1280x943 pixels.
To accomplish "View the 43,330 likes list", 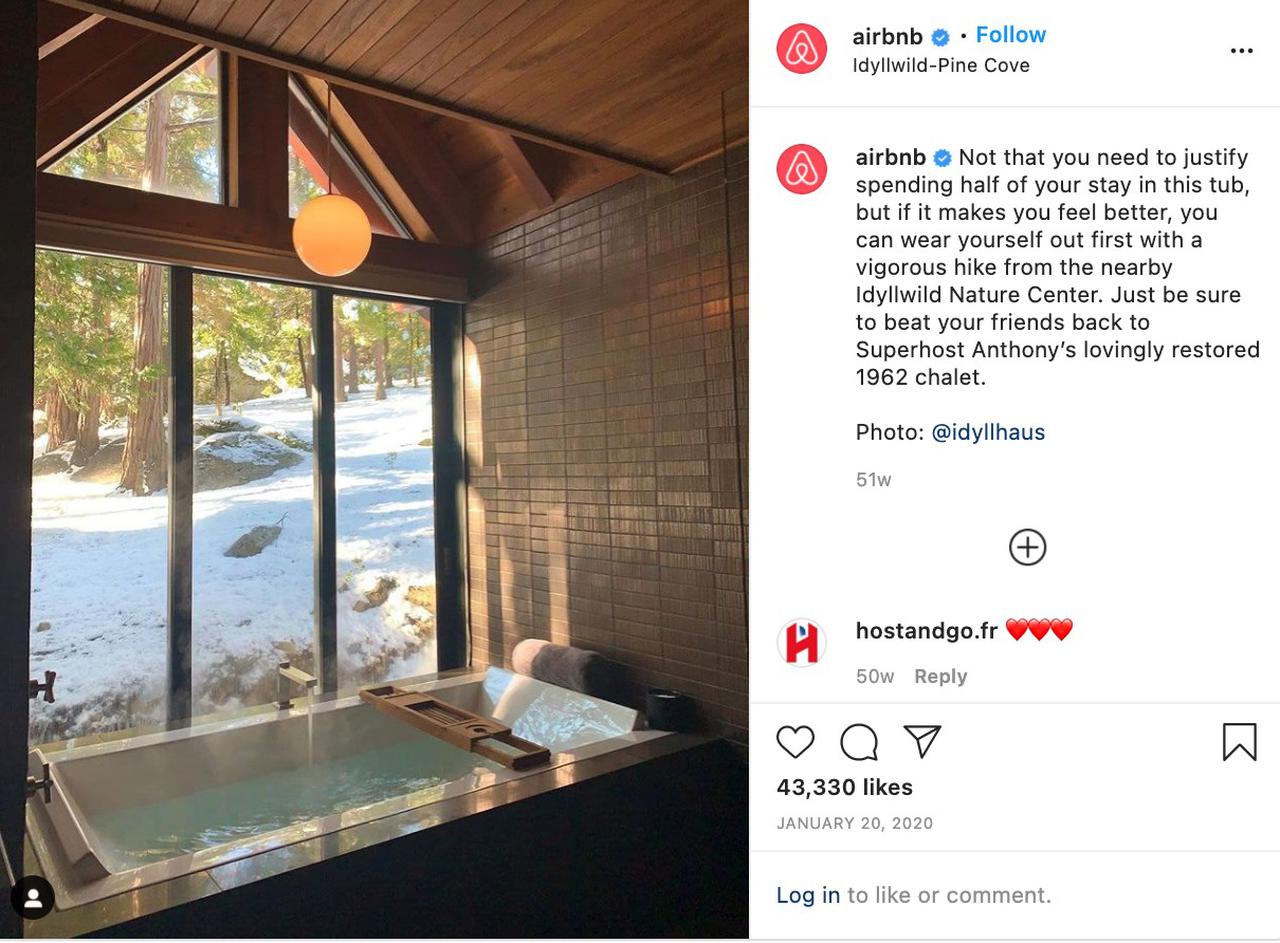I will click(844, 787).
